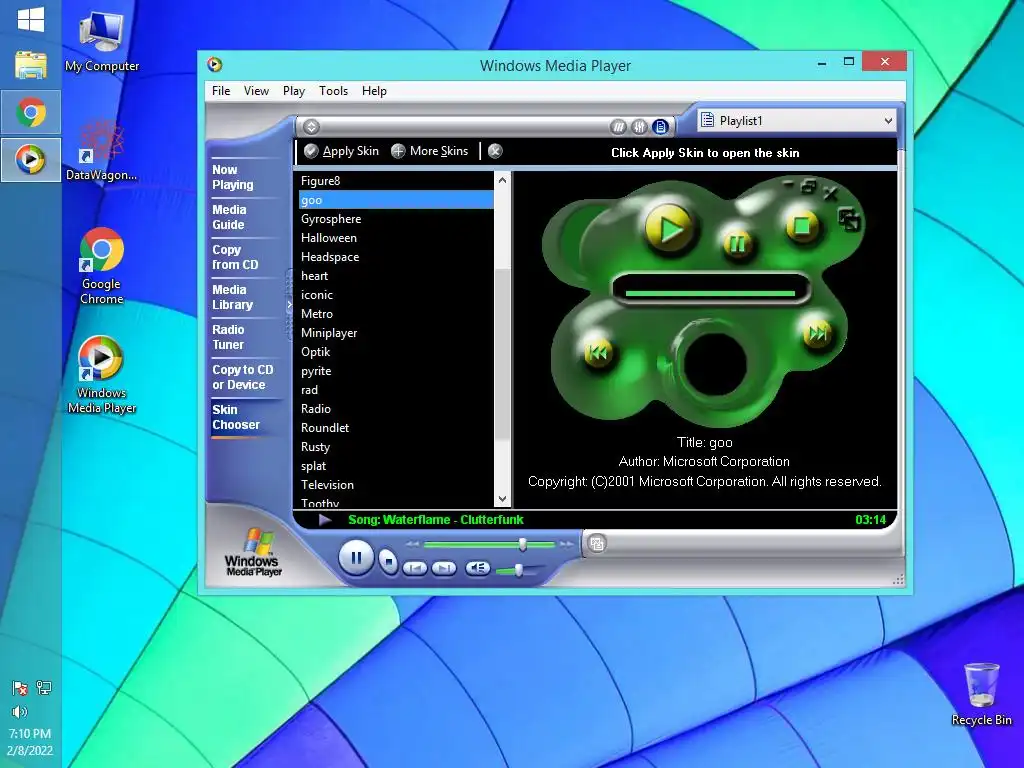This screenshot has width=1024, height=768.
Task: Switch to the Now Playing tab
Action: [x=232, y=177]
